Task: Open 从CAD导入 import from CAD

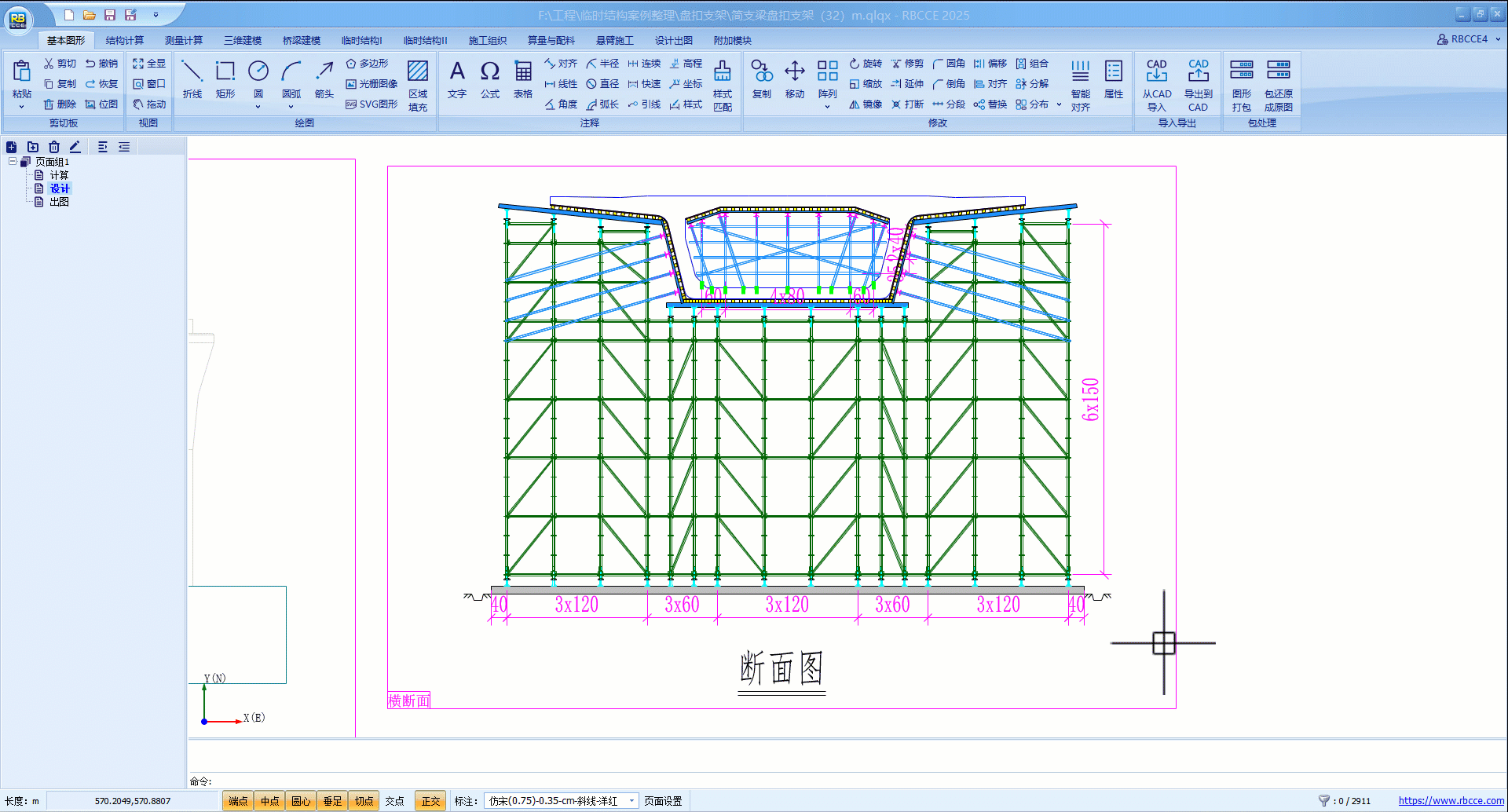Action: click(x=1156, y=84)
